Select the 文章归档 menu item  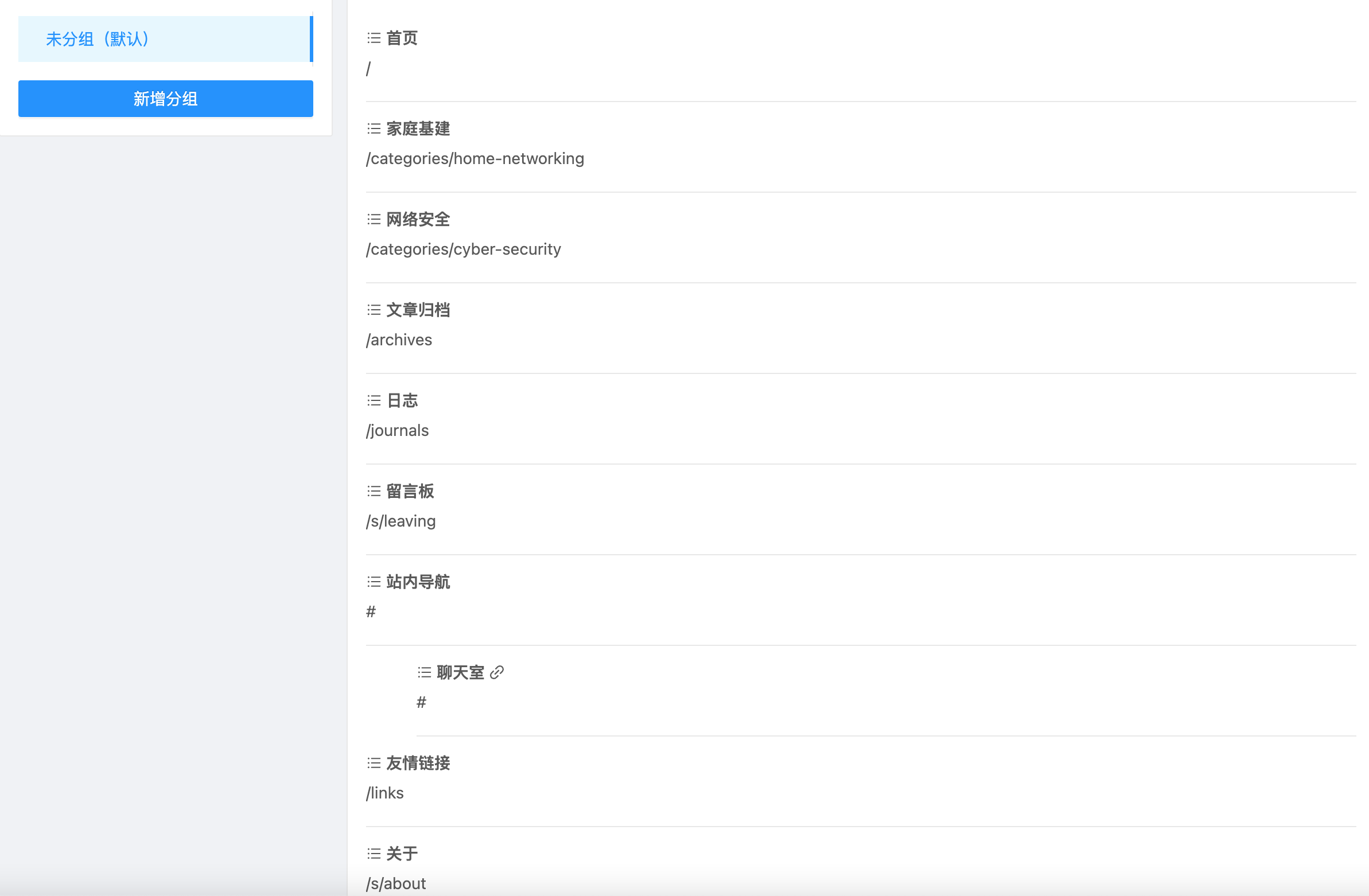coord(418,310)
